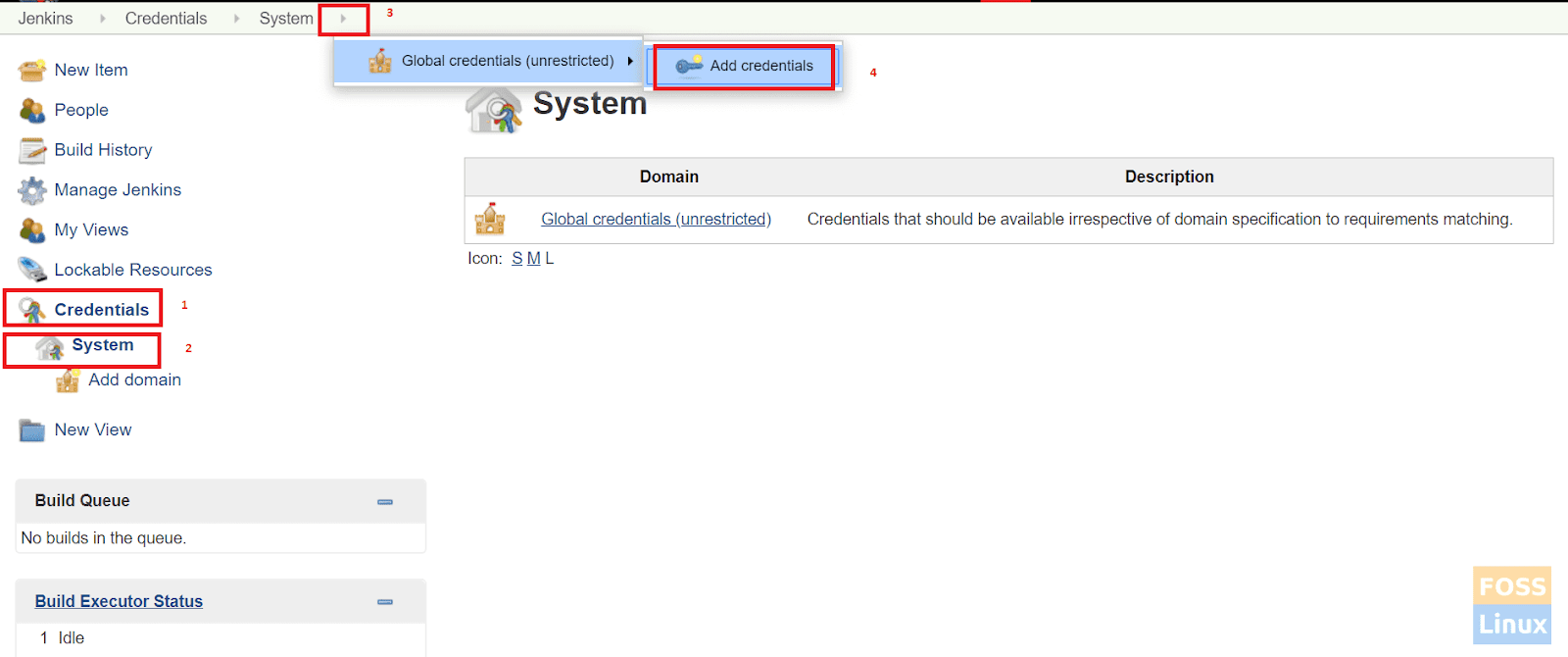The image size is (1568, 657).
Task: Choose Add credentials from the submenu
Action: pos(744,66)
